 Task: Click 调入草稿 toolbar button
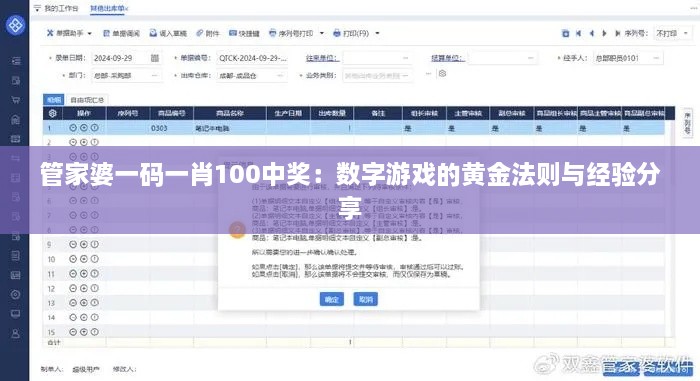(168, 33)
